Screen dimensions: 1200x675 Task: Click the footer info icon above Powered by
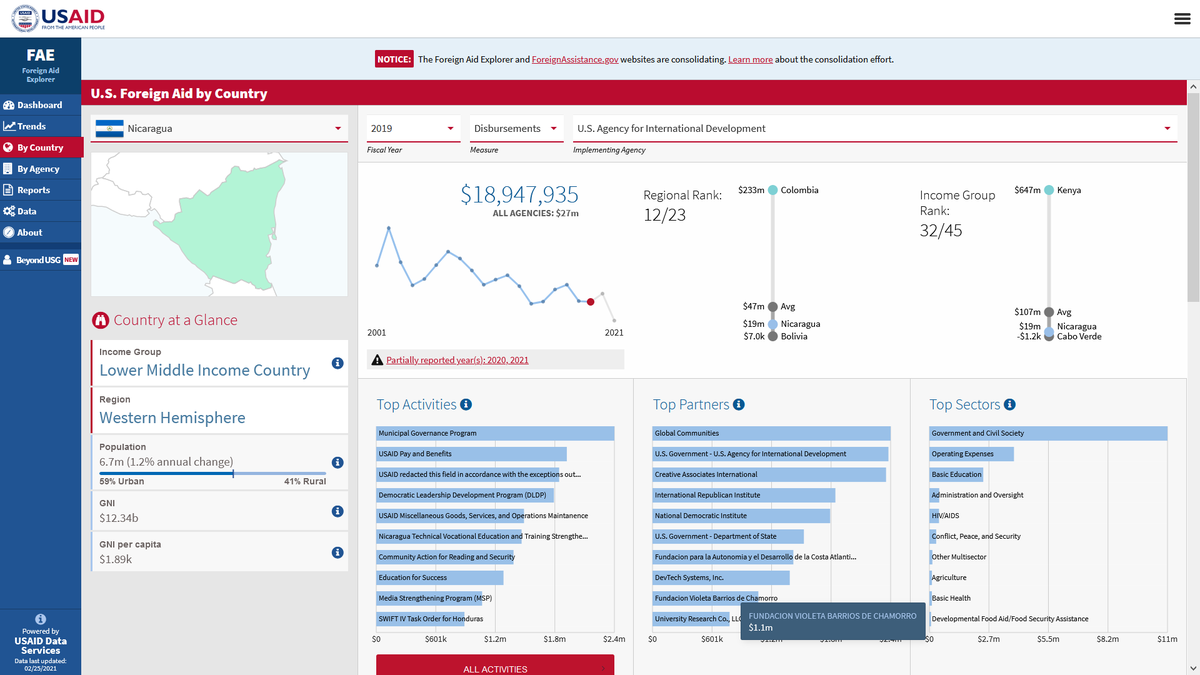point(40,619)
